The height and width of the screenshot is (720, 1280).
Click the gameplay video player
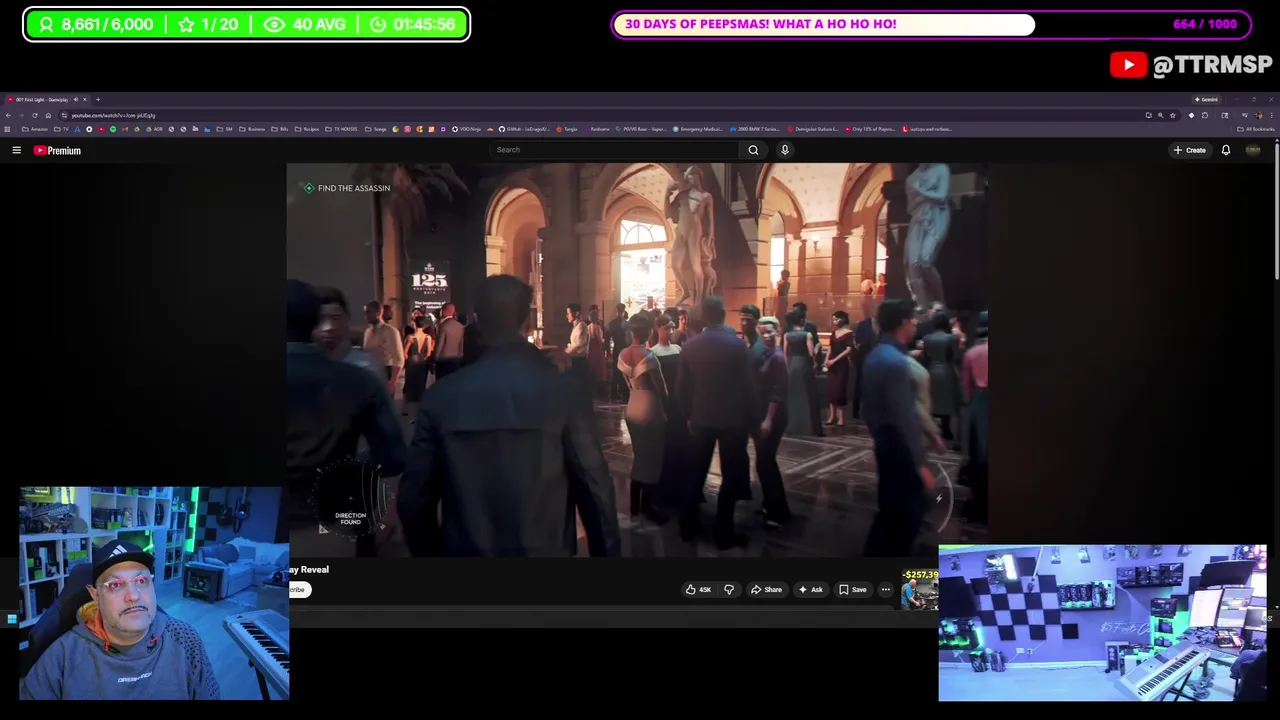pyautogui.click(x=637, y=360)
